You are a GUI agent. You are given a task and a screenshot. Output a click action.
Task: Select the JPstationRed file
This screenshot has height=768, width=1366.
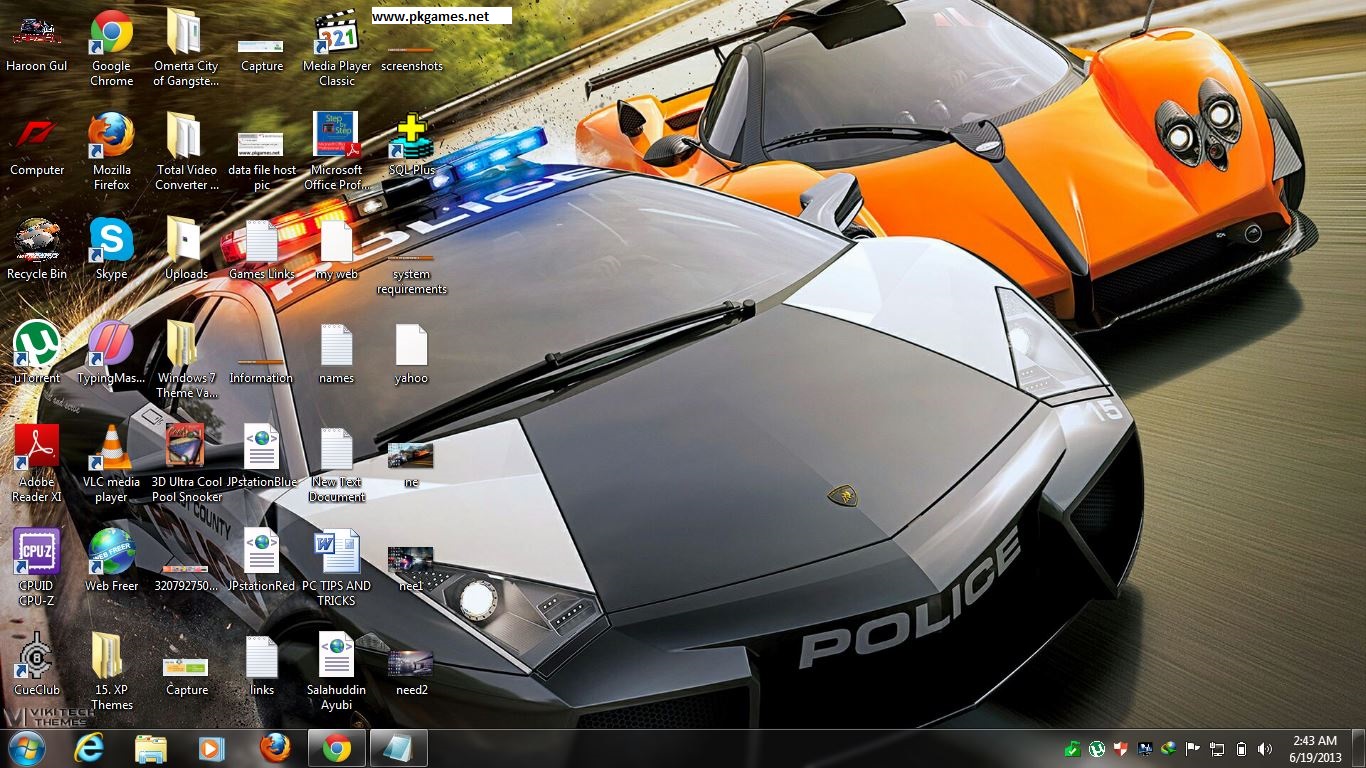point(262,562)
